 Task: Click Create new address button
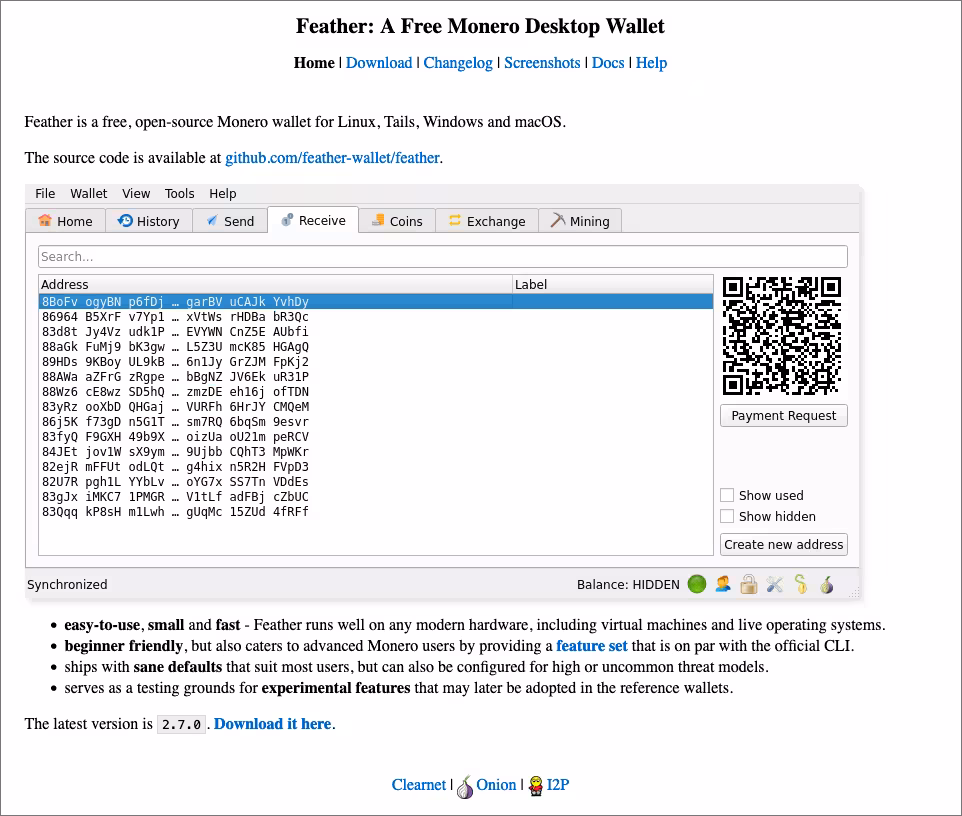click(x=783, y=544)
